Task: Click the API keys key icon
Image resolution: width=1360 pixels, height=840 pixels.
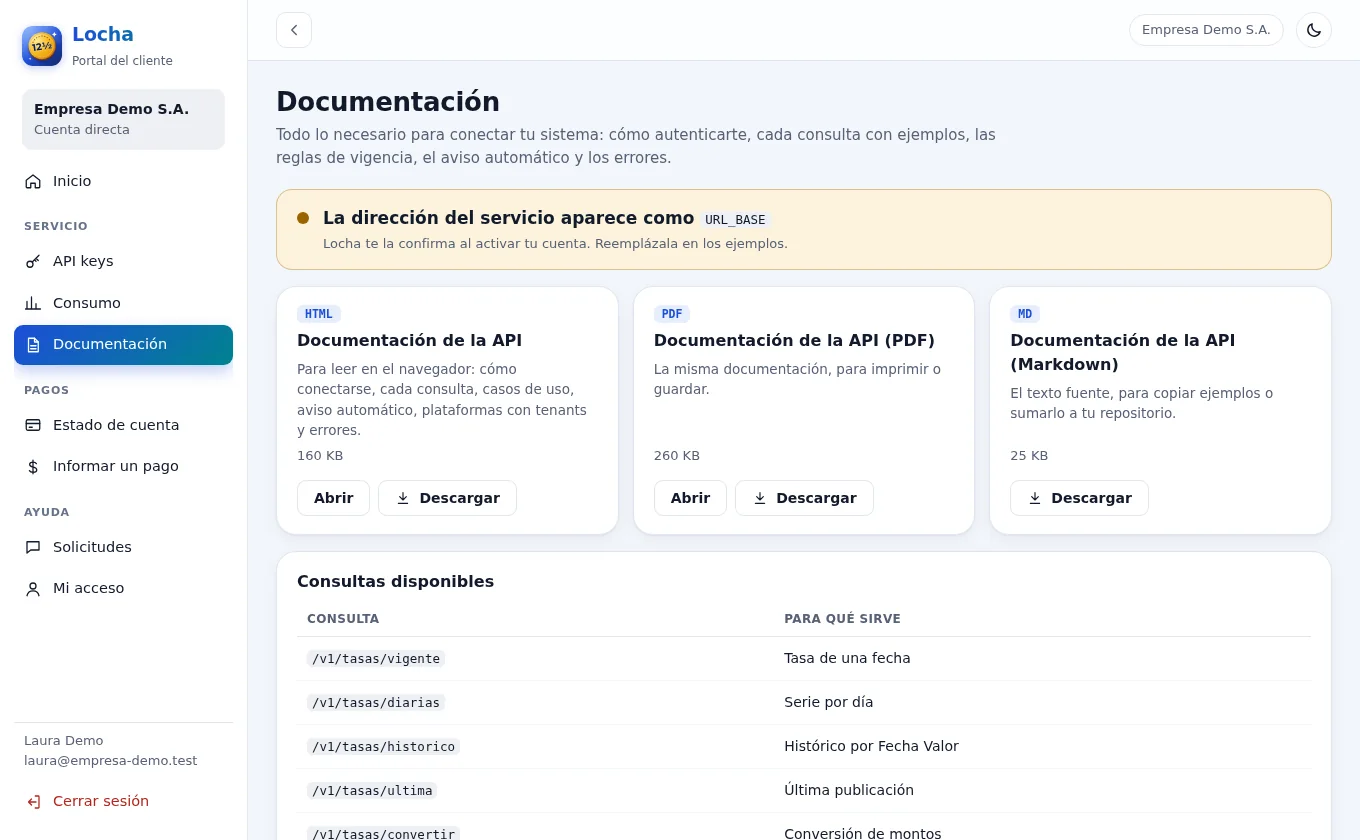Action: pyautogui.click(x=33, y=261)
